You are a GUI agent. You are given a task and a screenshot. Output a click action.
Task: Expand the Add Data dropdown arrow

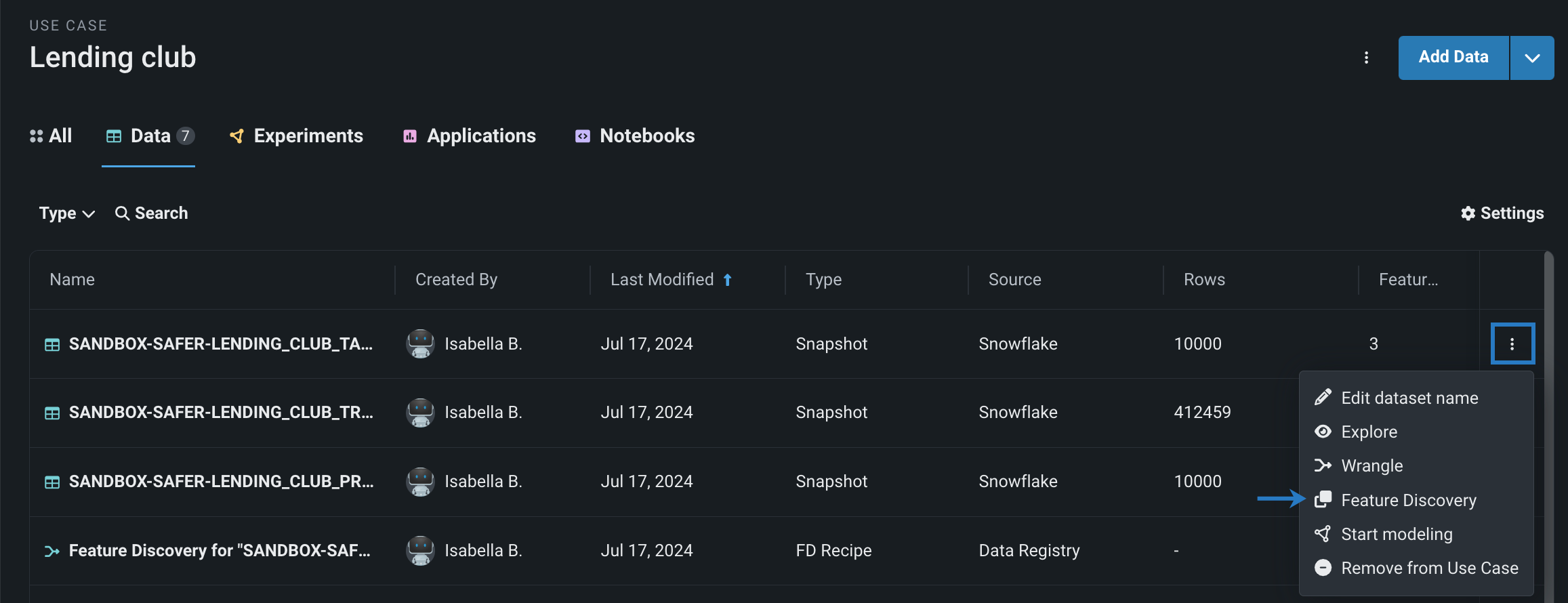coord(1532,58)
